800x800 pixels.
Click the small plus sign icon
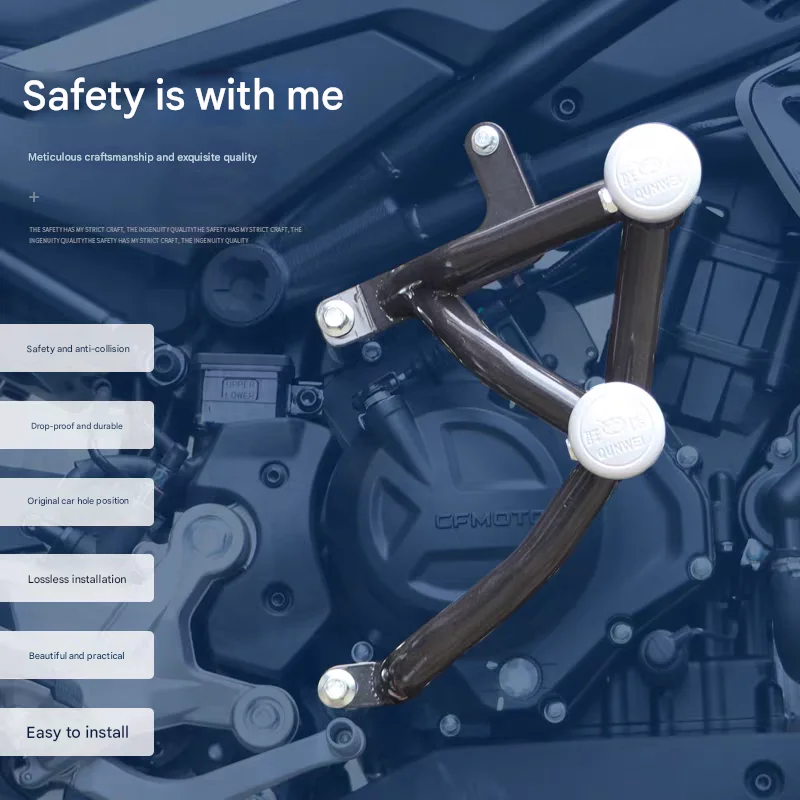(34, 197)
